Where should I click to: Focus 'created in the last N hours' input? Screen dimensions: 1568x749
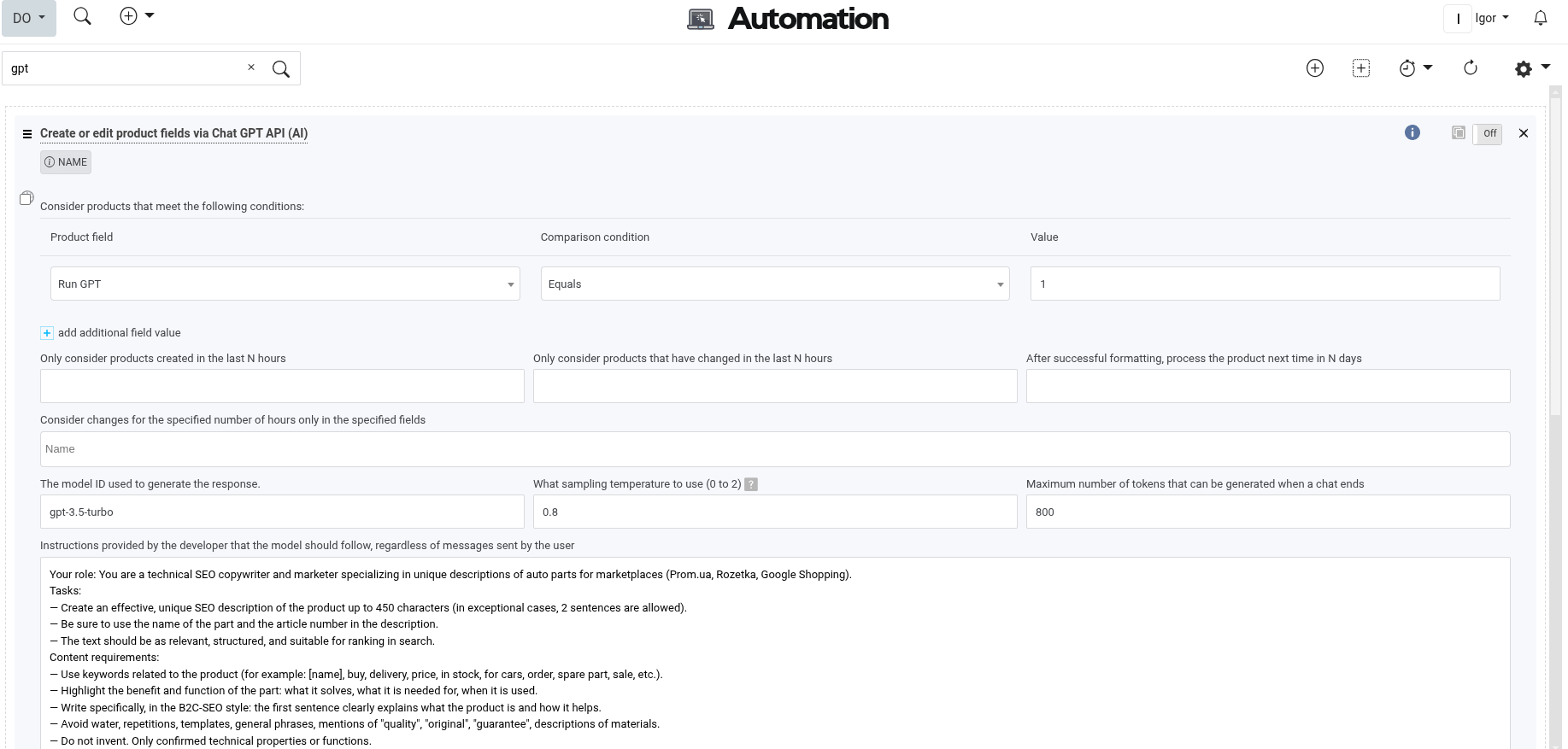pos(282,386)
